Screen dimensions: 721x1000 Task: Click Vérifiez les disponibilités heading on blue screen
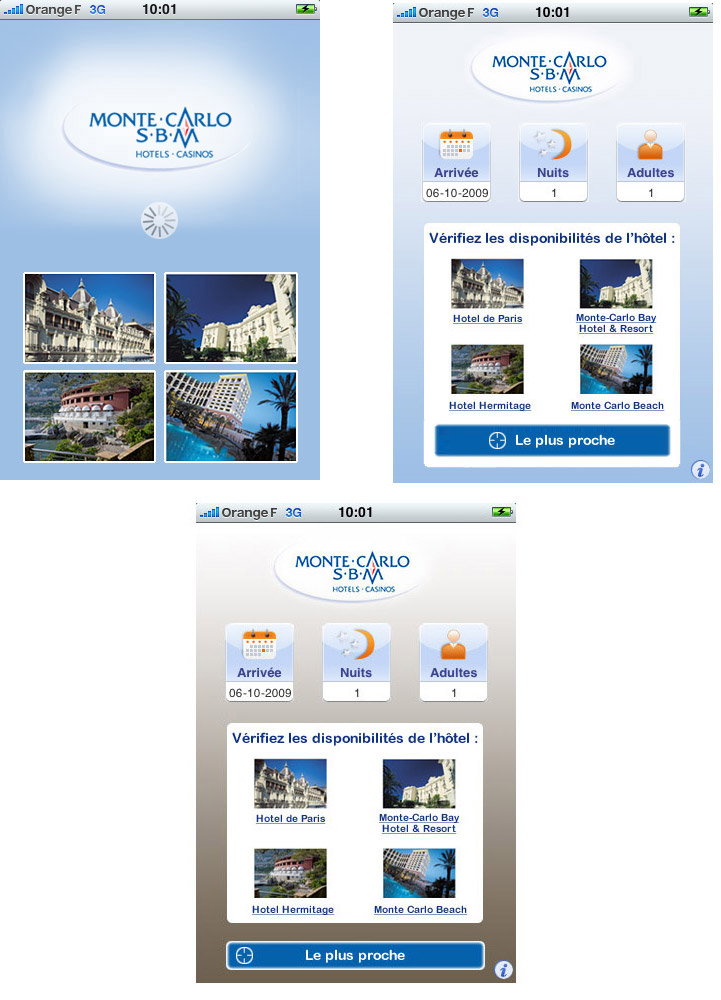coord(552,239)
